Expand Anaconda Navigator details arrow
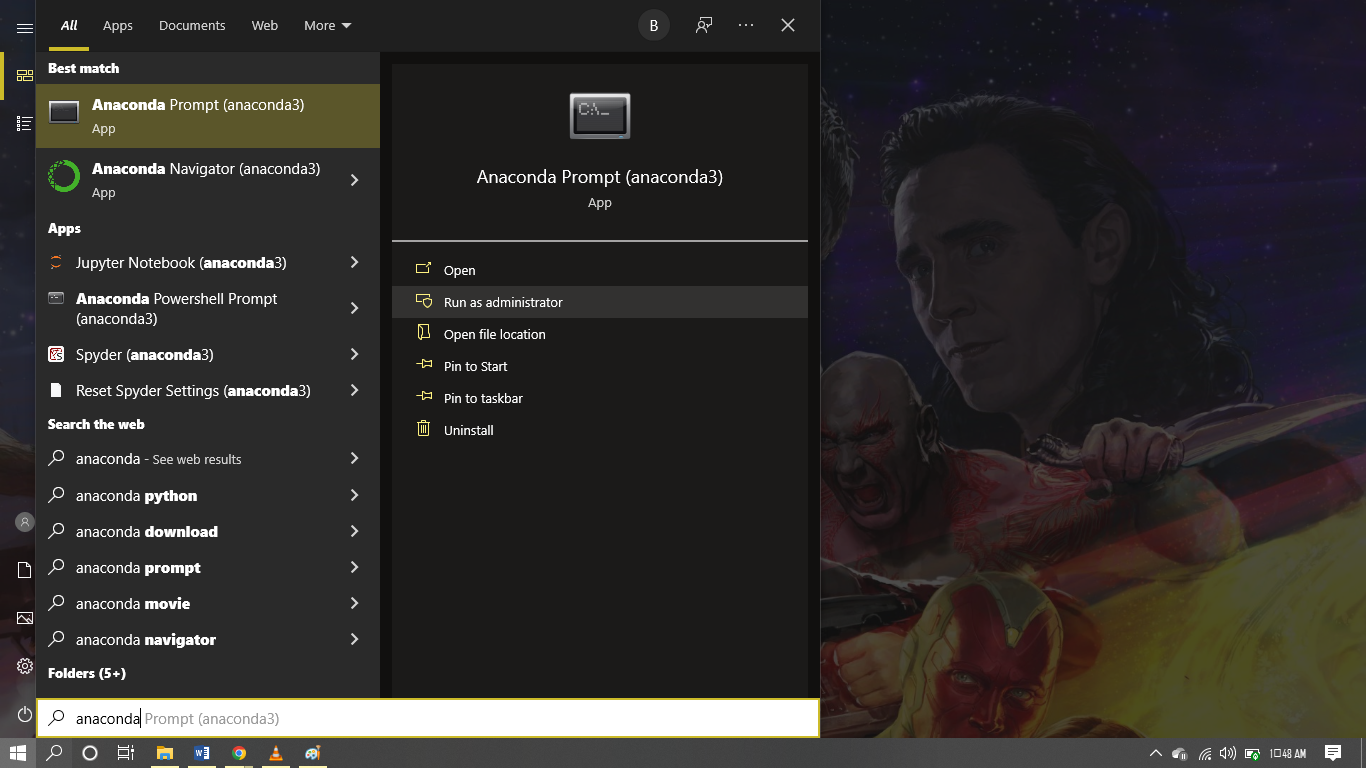This screenshot has width=1366, height=768. (355, 180)
